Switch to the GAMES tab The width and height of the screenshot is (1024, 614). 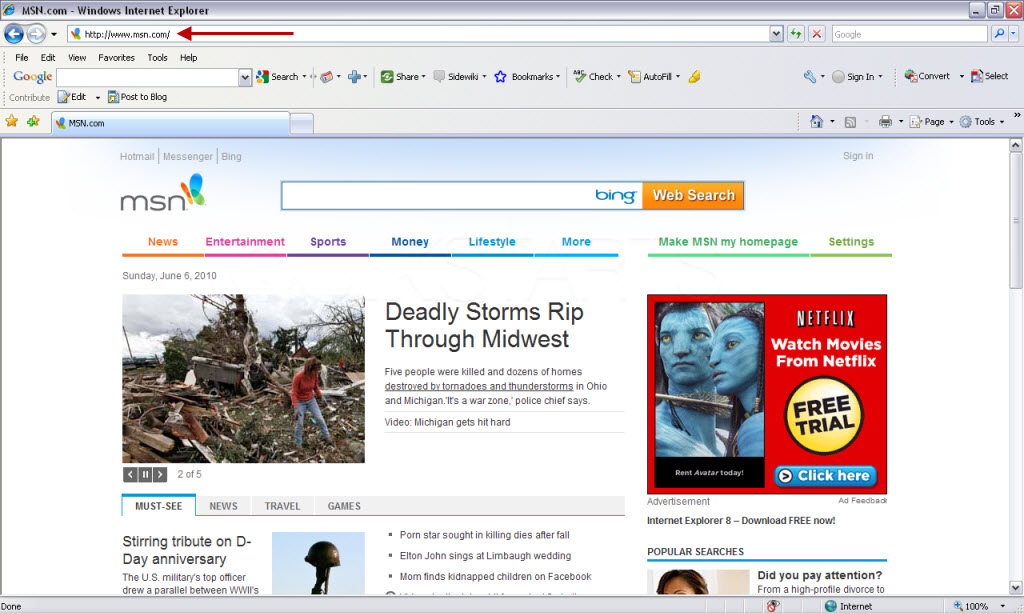pyautogui.click(x=344, y=506)
